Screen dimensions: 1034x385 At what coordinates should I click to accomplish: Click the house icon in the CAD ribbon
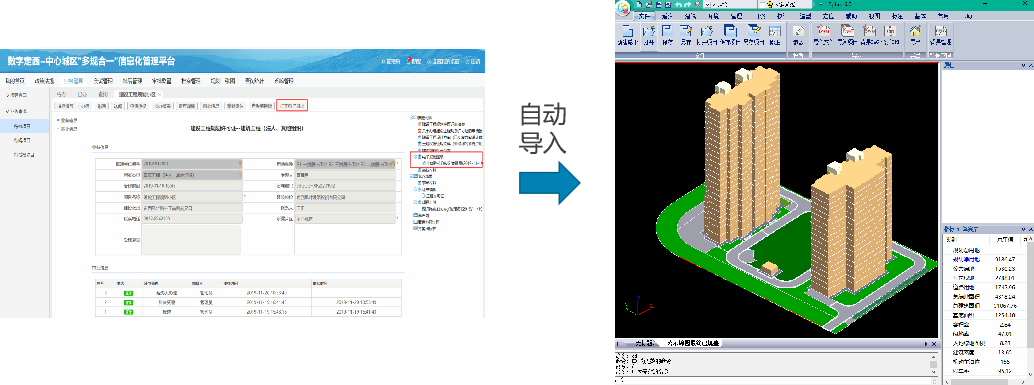(915, 30)
